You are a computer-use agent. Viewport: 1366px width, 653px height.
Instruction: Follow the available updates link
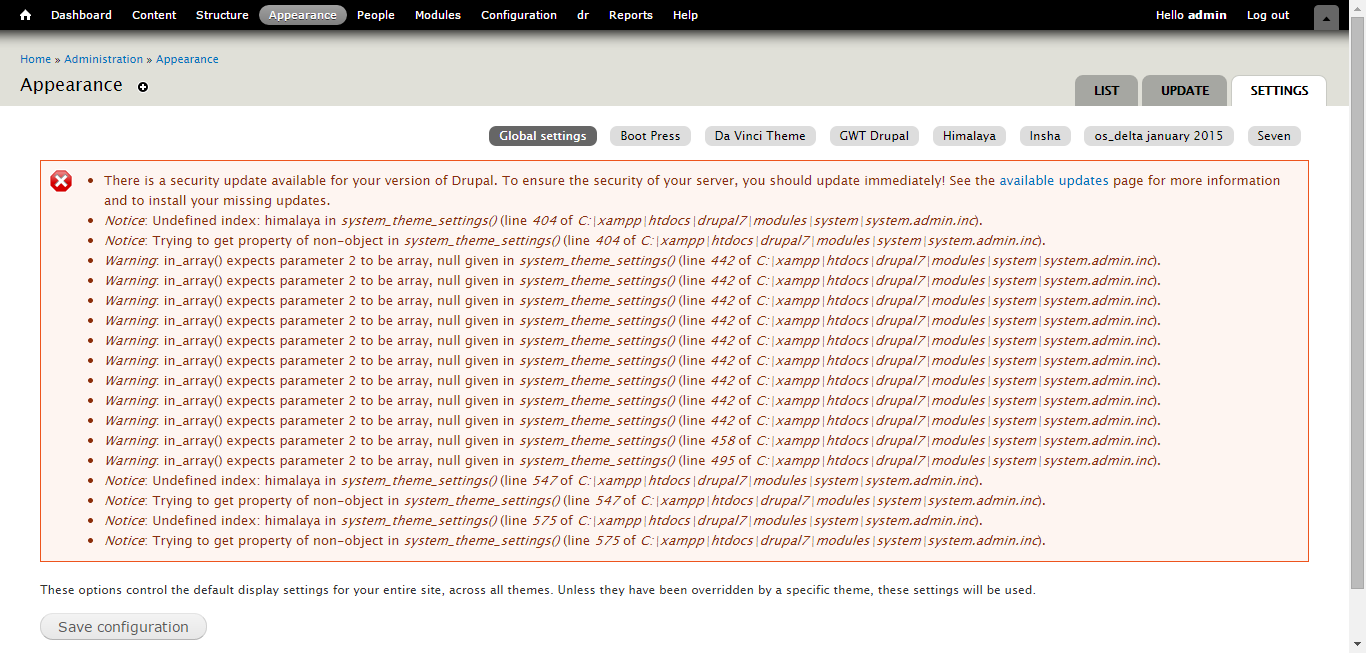[x=1054, y=181]
